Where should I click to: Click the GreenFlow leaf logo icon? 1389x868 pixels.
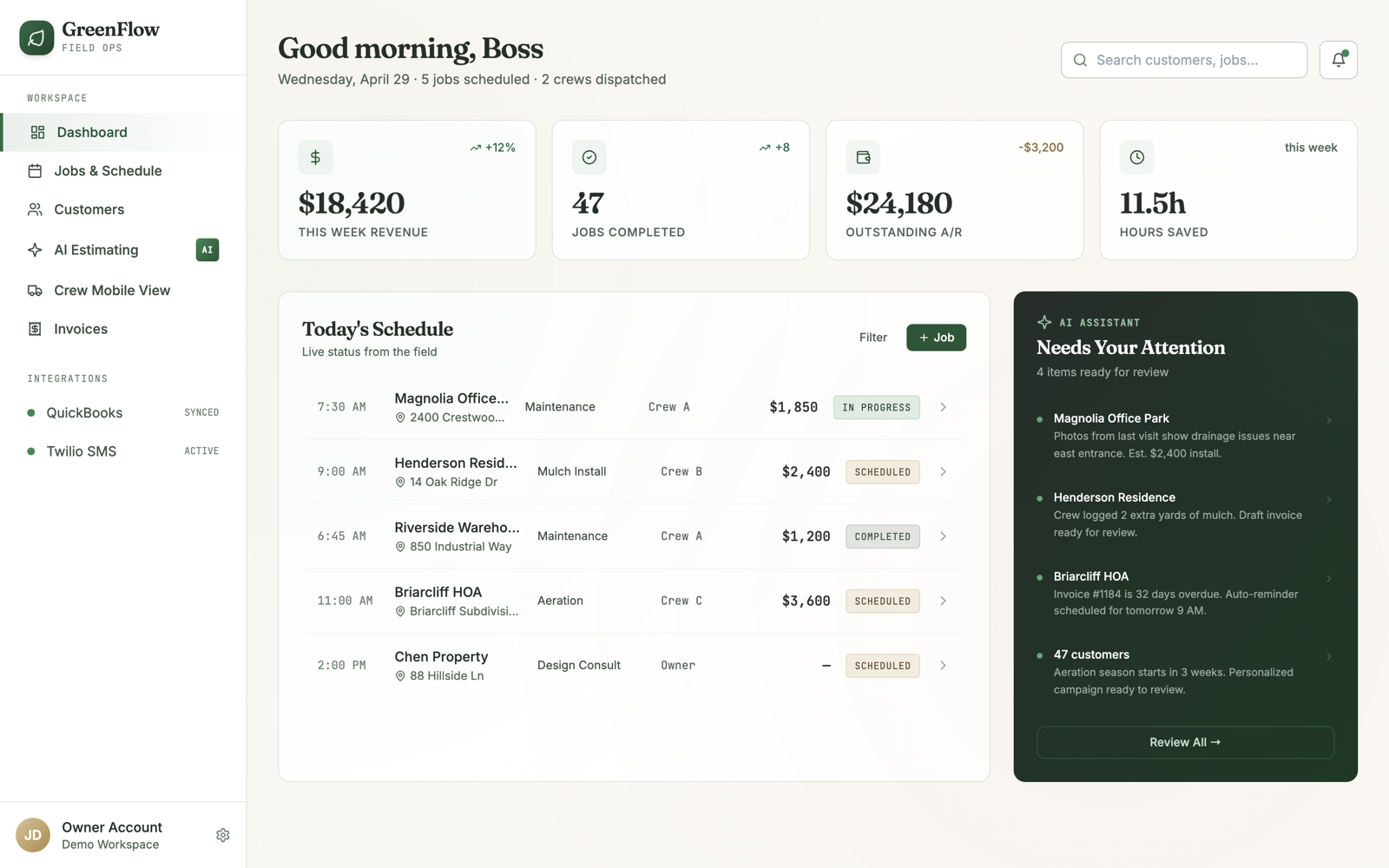(x=36, y=37)
